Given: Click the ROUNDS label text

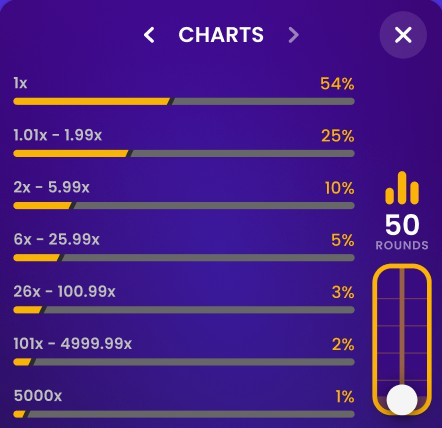Looking at the screenshot, I should pos(402,246).
